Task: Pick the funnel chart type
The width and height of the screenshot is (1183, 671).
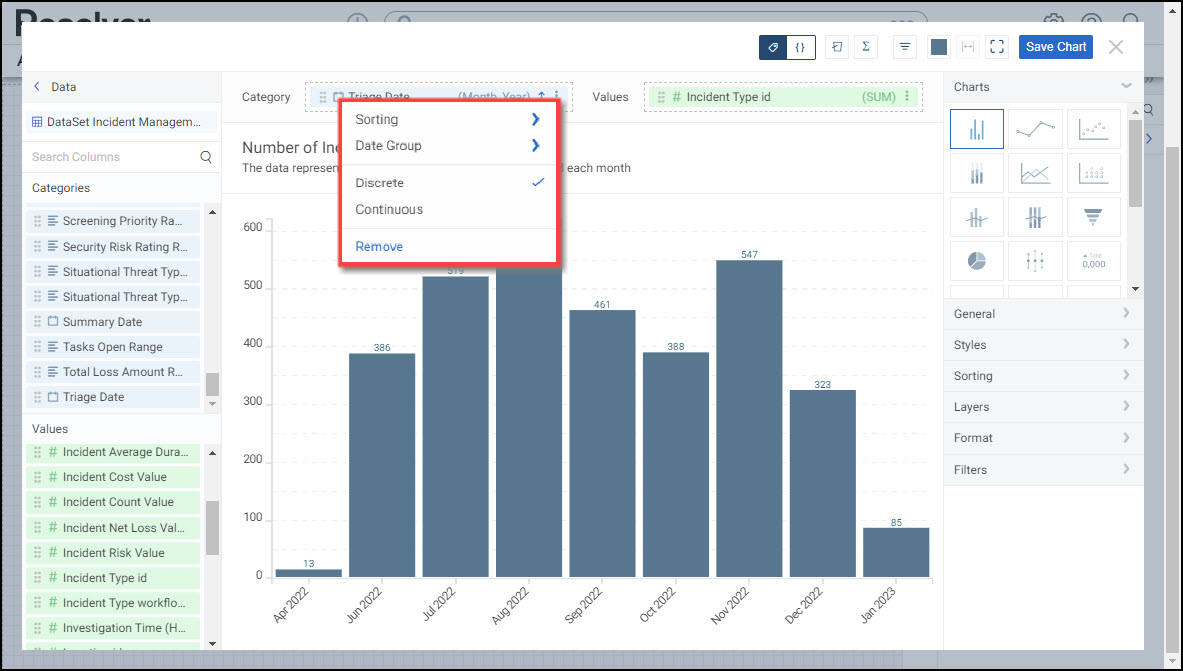Action: [x=1093, y=215]
